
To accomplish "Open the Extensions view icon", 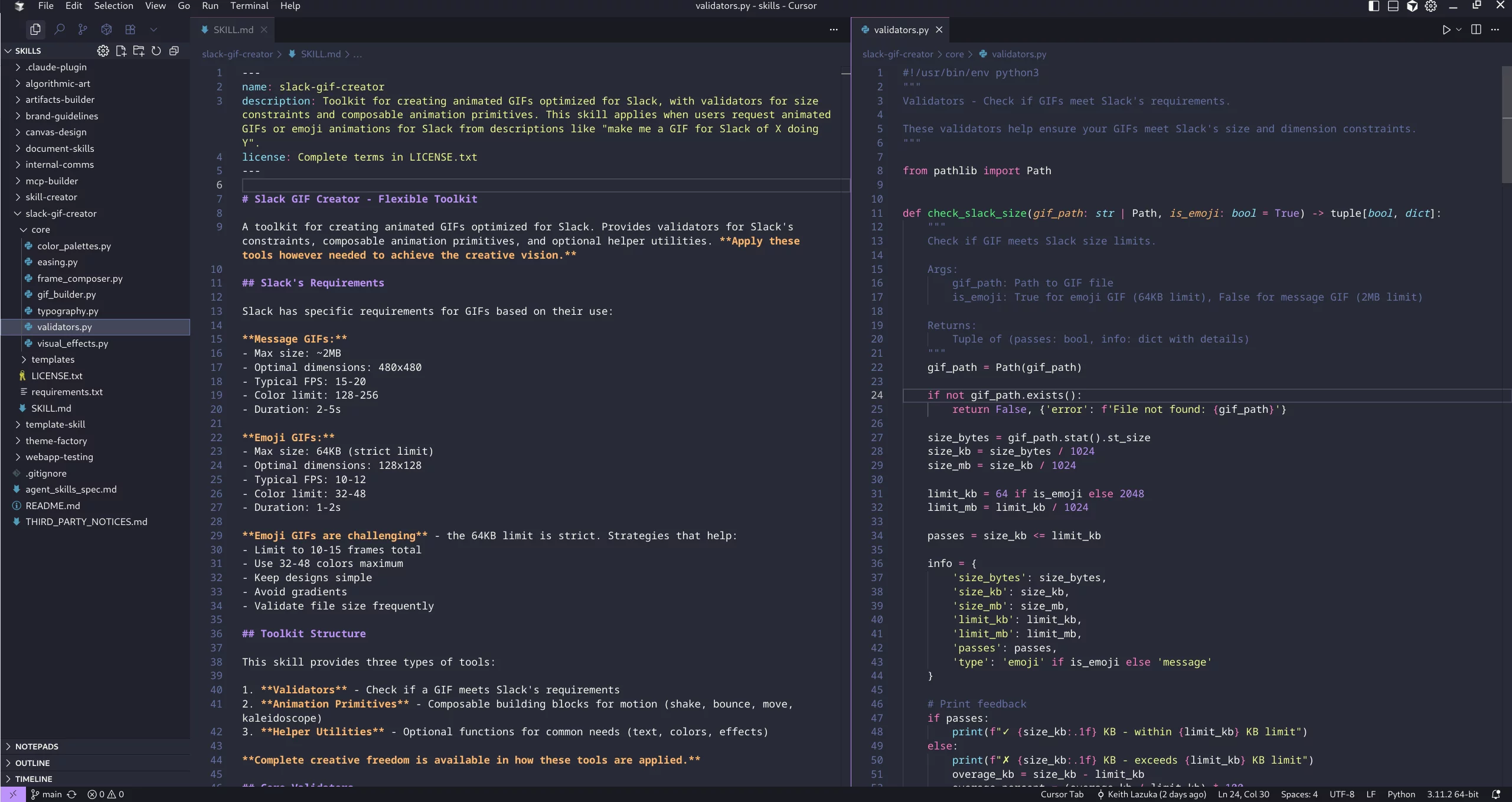I will click(x=130, y=29).
